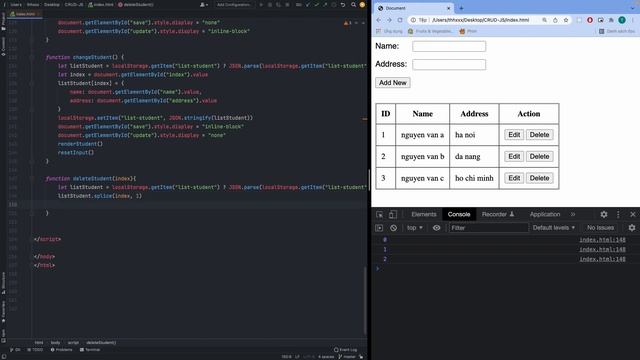Image resolution: width=640 pixels, height=360 pixels.
Task: Open DevTools settings gear
Action: (x=604, y=215)
